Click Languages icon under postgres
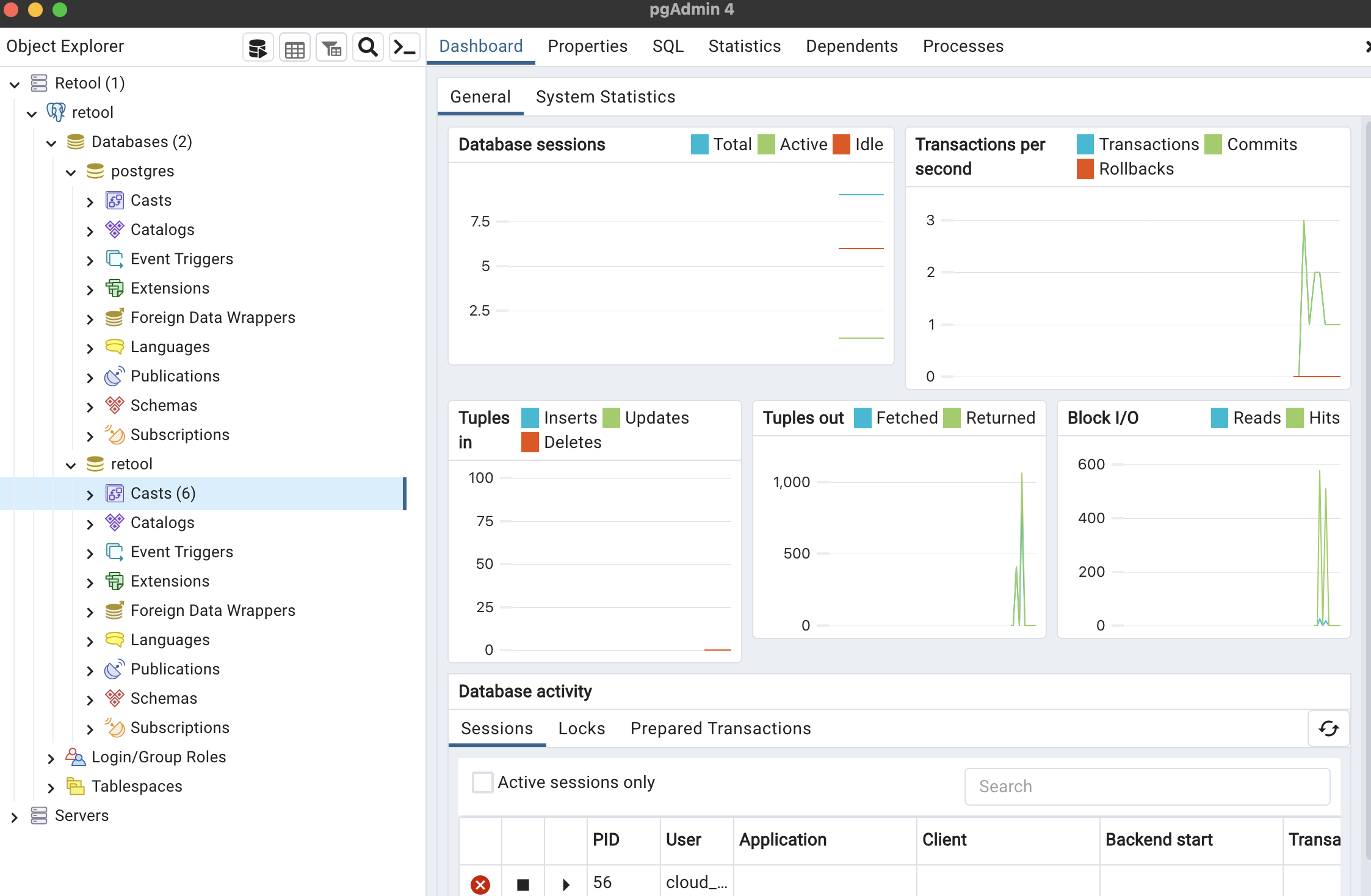 115,347
